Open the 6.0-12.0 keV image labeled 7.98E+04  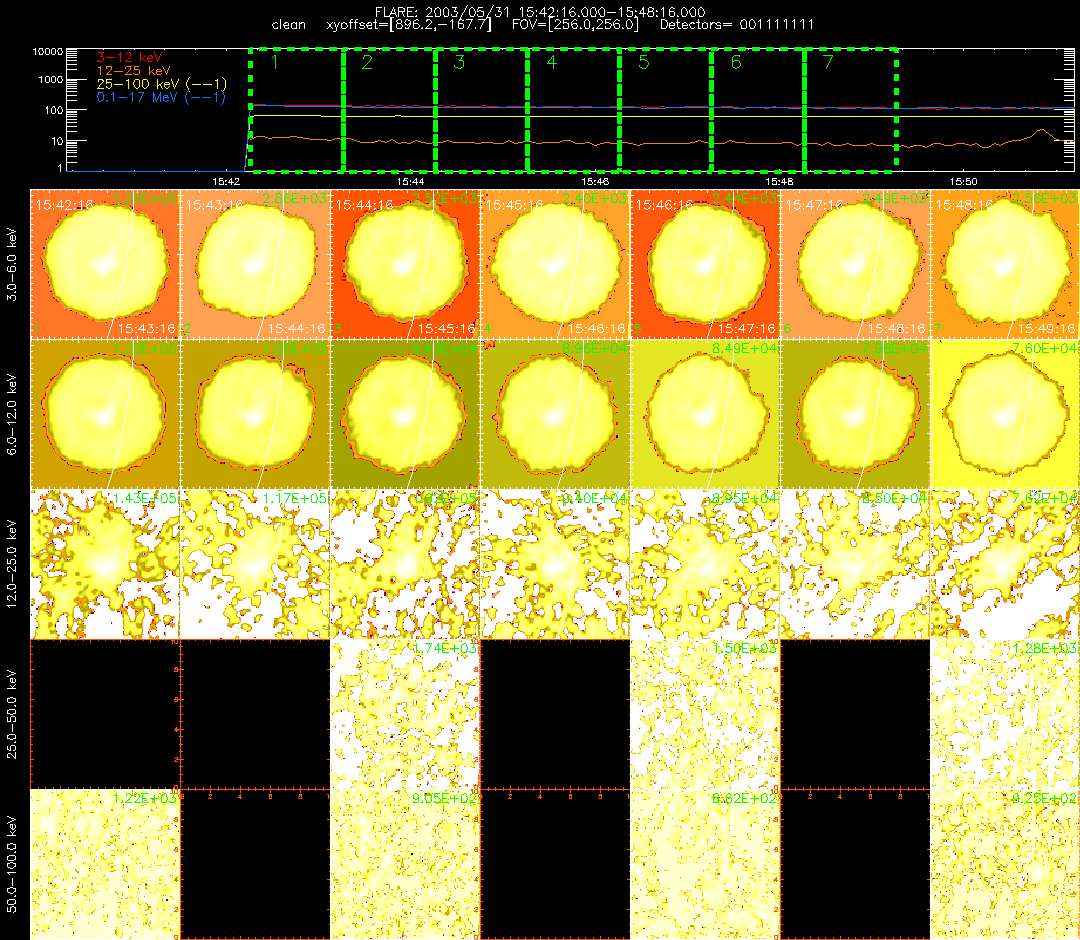click(855, 415)
